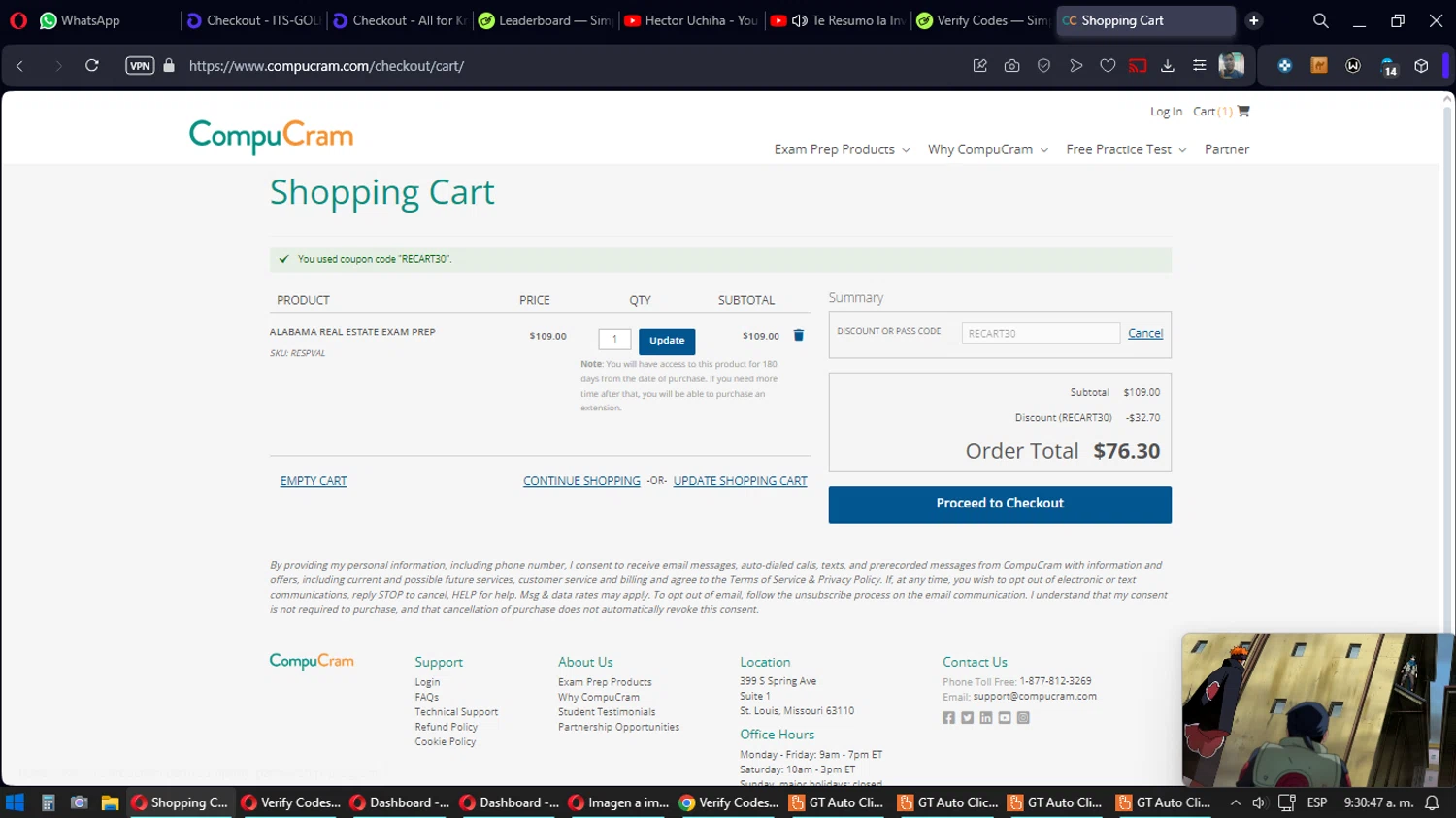Viewport: 1456px width, 818px height.
Task: Open the Refund Policy footer link
Action: tap(447, 727)
